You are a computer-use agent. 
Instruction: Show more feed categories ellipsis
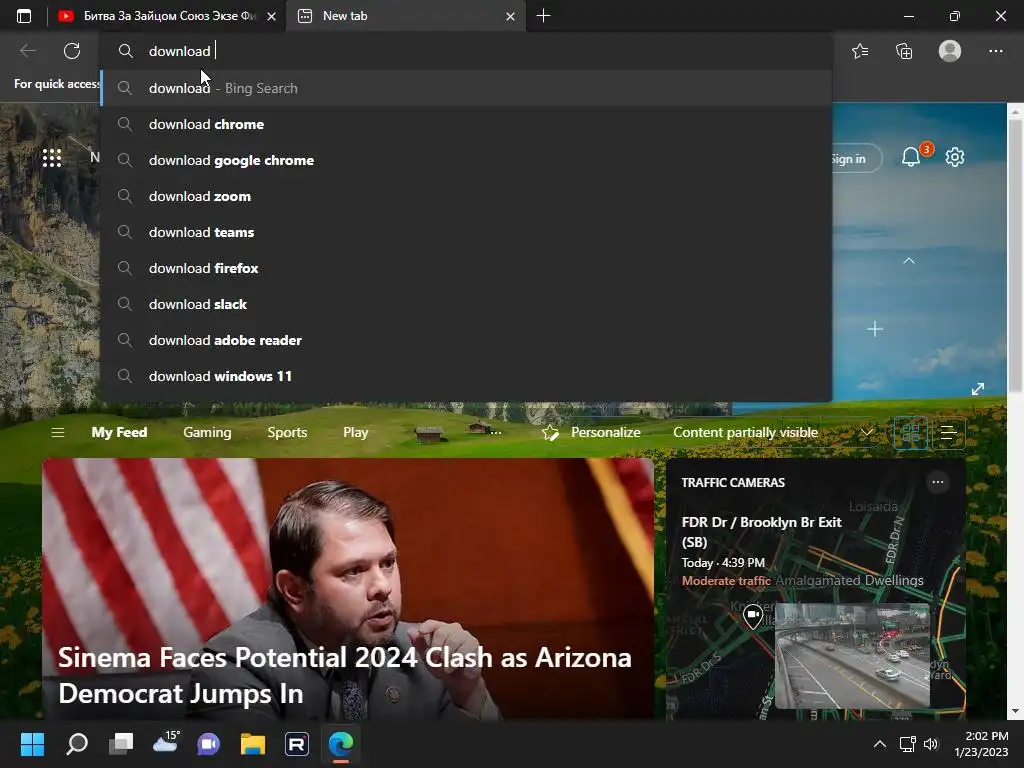coord(496,432)
